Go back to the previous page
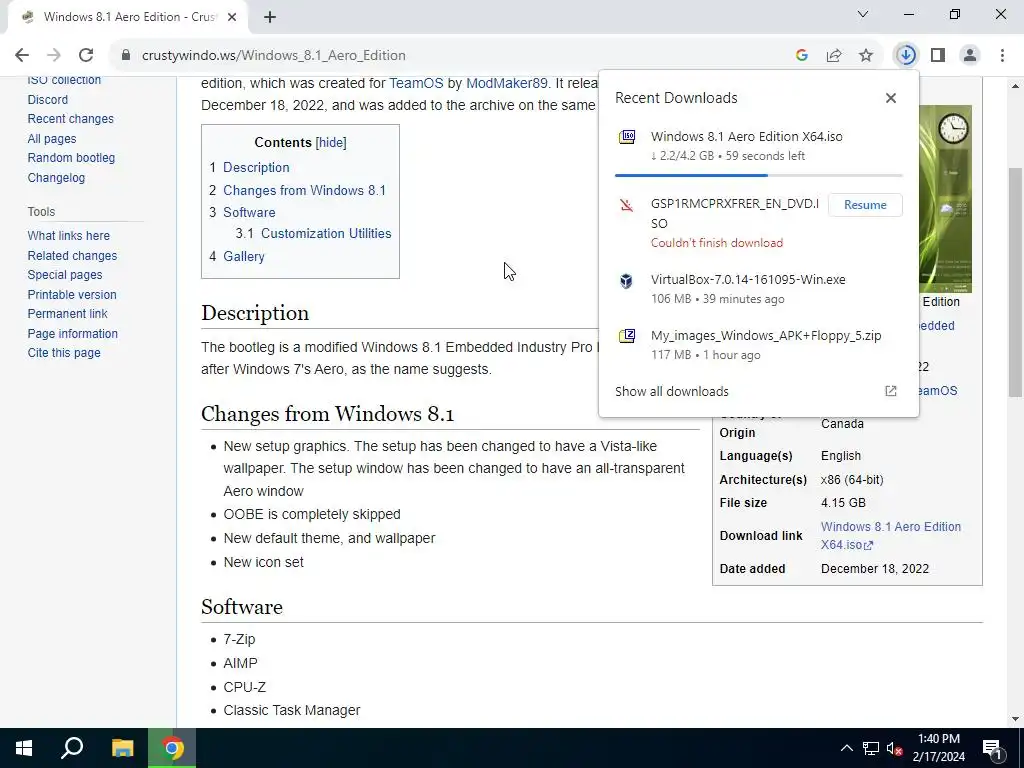Image resolution: width=1024 pixels, height=768 pixels. [22, 56]
